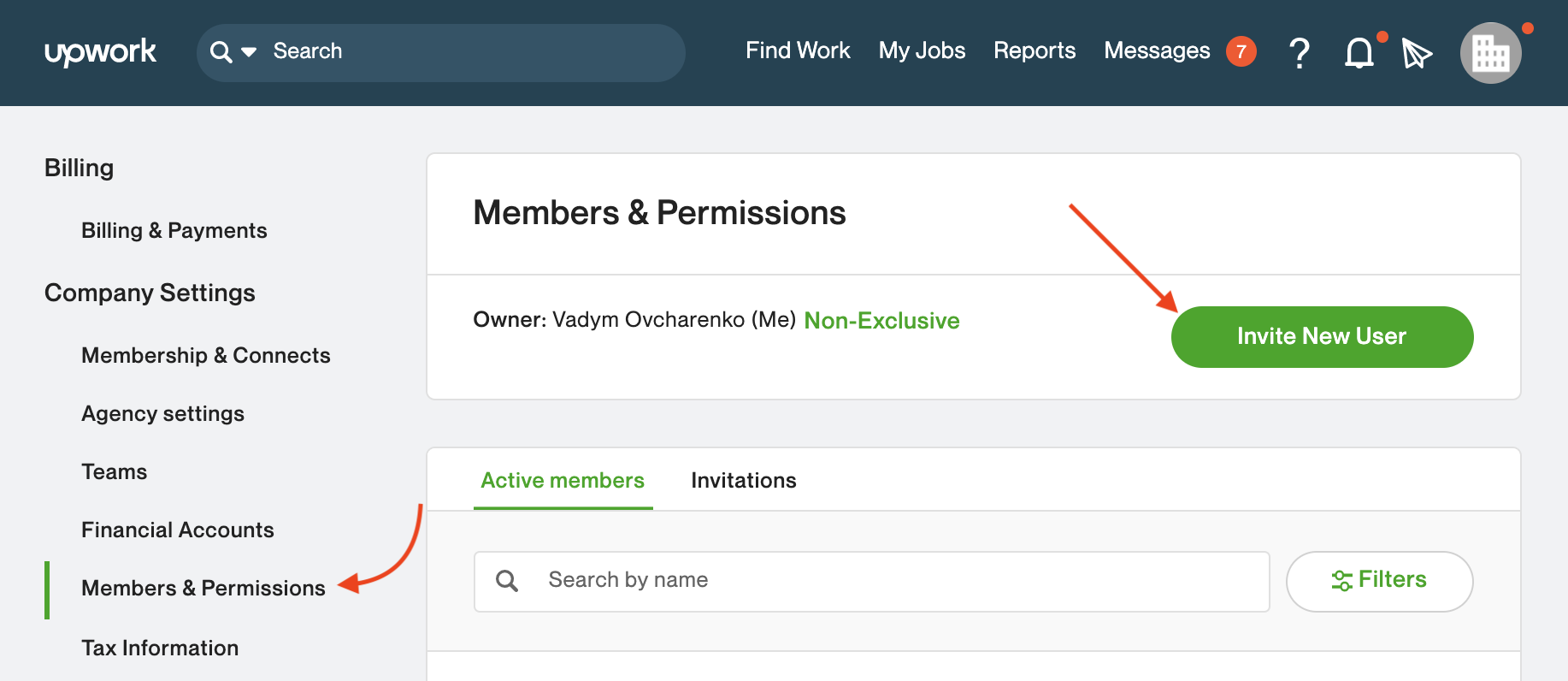The image size is (1568, 681).
Task: Open the notifications bell icon
Action: [x=1359, y=53]
